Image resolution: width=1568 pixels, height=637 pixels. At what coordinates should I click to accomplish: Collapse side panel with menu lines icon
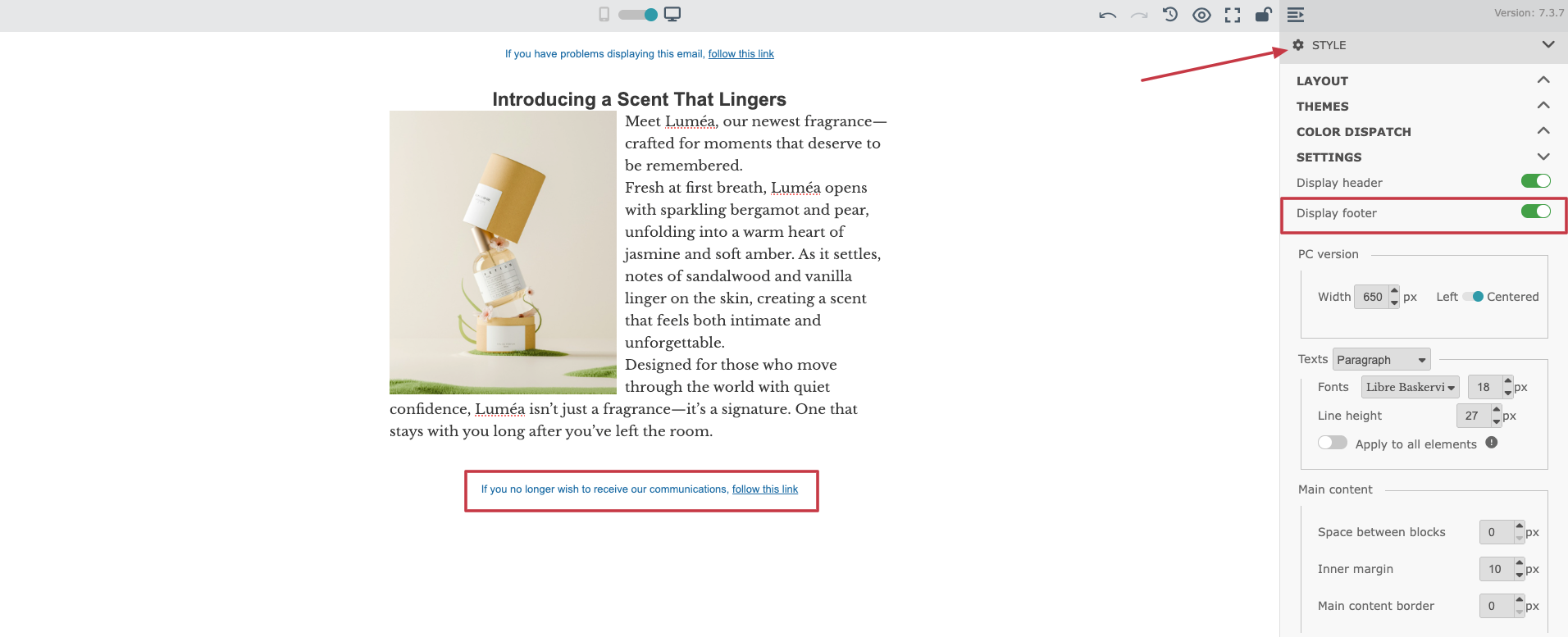point(1296,15)
